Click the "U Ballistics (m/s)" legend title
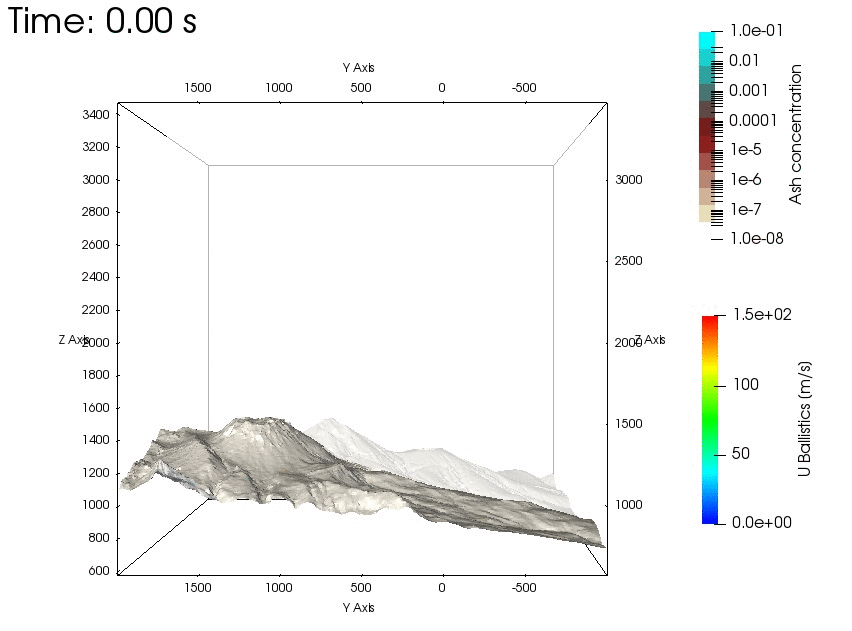Image resolution: width=852 pixels, height=631 pixels. coord(804,419)
